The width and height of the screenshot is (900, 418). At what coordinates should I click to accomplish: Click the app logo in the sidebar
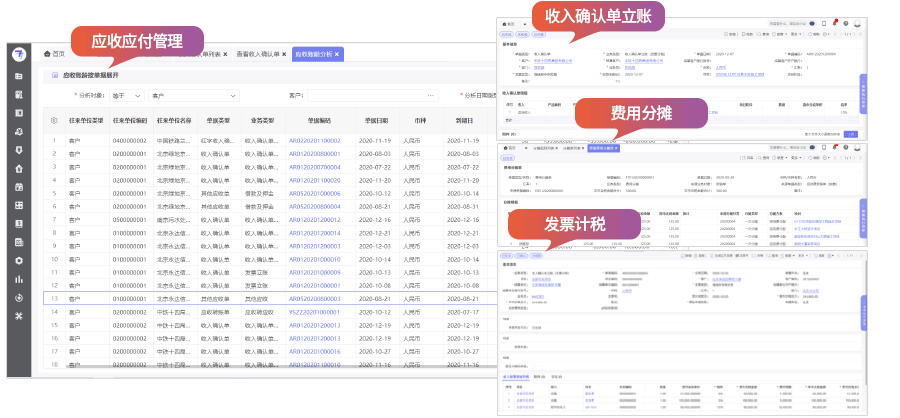[19, 54]
